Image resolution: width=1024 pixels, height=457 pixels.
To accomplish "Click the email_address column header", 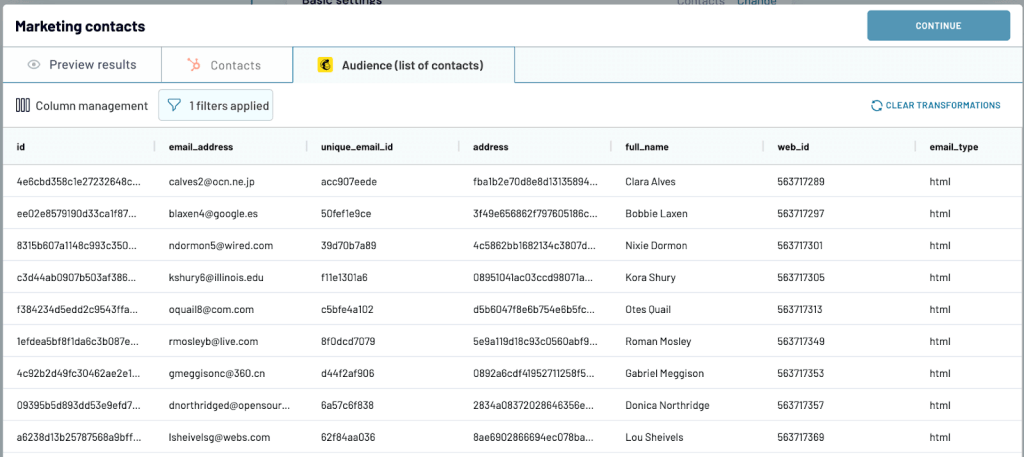I will (200, 147).
